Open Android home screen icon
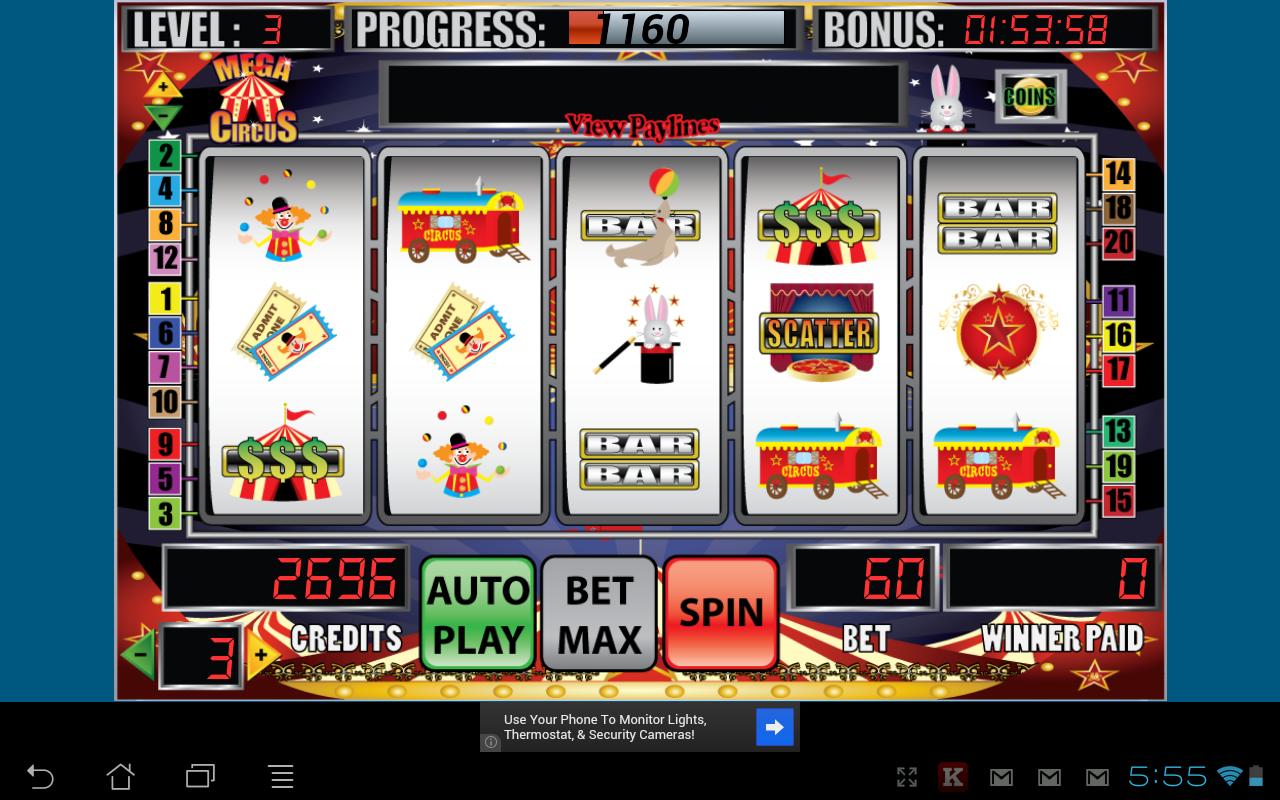 tap(120, 776)
